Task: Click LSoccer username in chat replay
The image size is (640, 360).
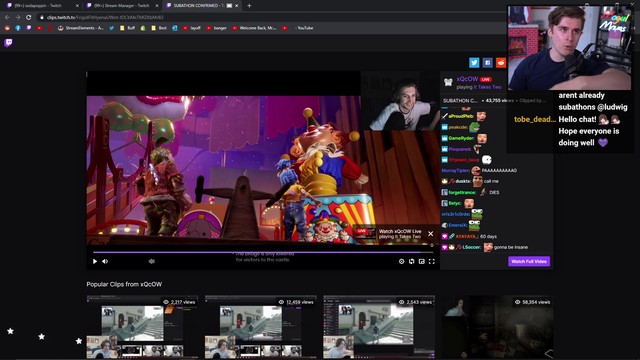Action: [471, 247]
